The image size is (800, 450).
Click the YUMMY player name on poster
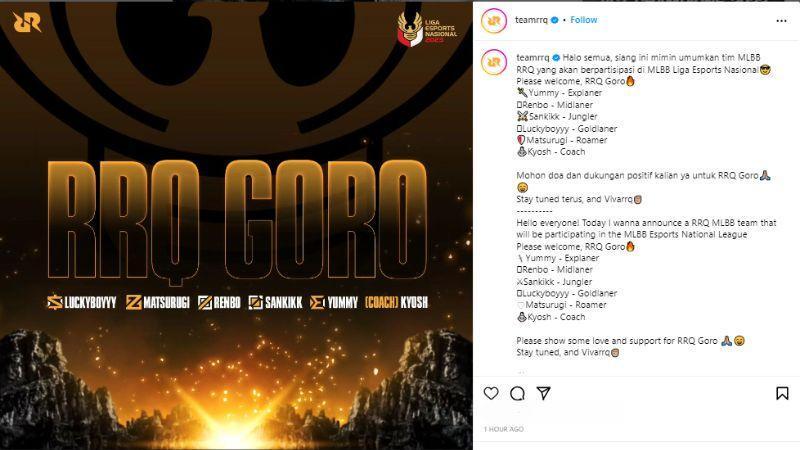pyautogui.click(x=334, y=303)
